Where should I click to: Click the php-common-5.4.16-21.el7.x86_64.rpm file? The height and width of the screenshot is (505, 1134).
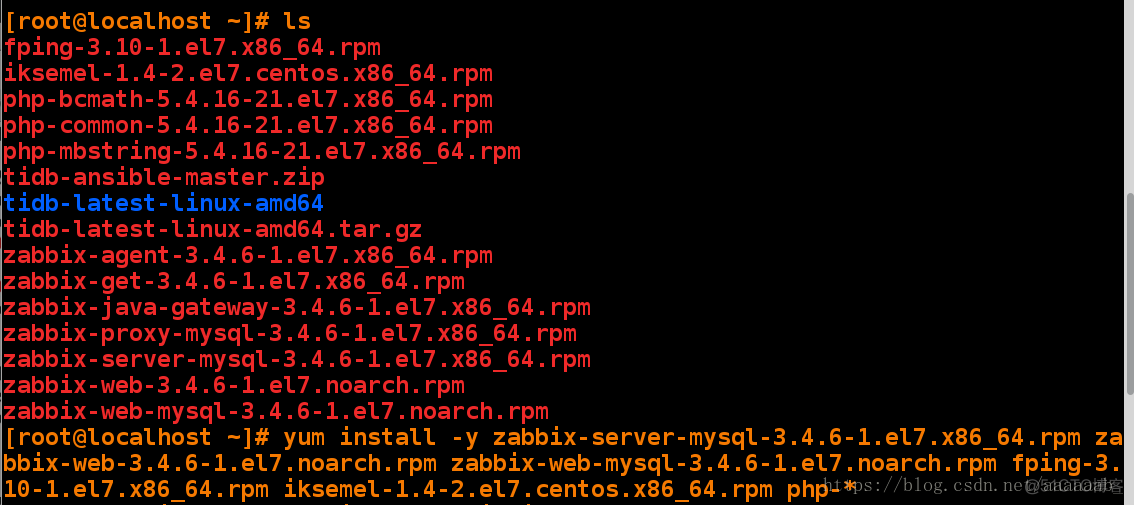click(x=248, y=126)
